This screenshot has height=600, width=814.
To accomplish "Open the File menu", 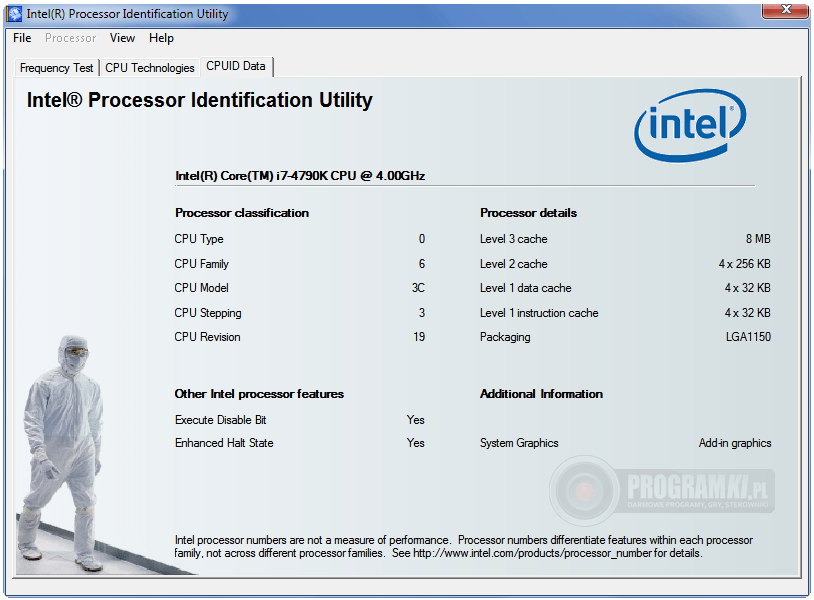I will tap(22, 38).
